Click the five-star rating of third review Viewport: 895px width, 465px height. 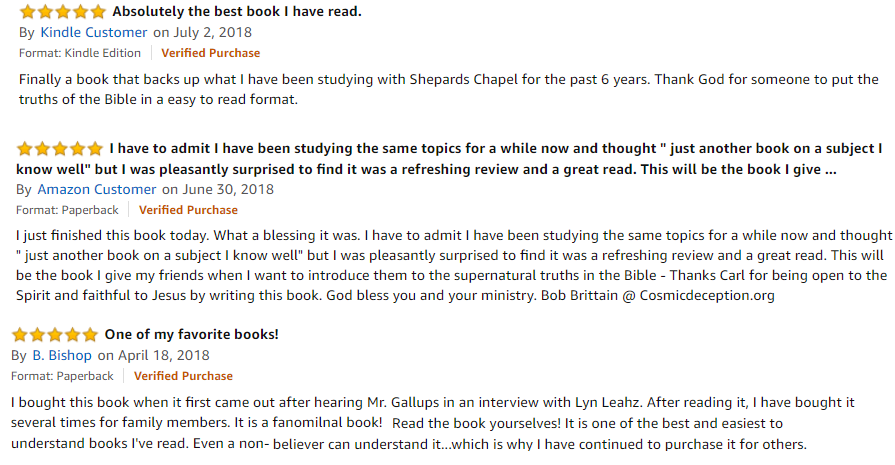(x=55, y=334)
